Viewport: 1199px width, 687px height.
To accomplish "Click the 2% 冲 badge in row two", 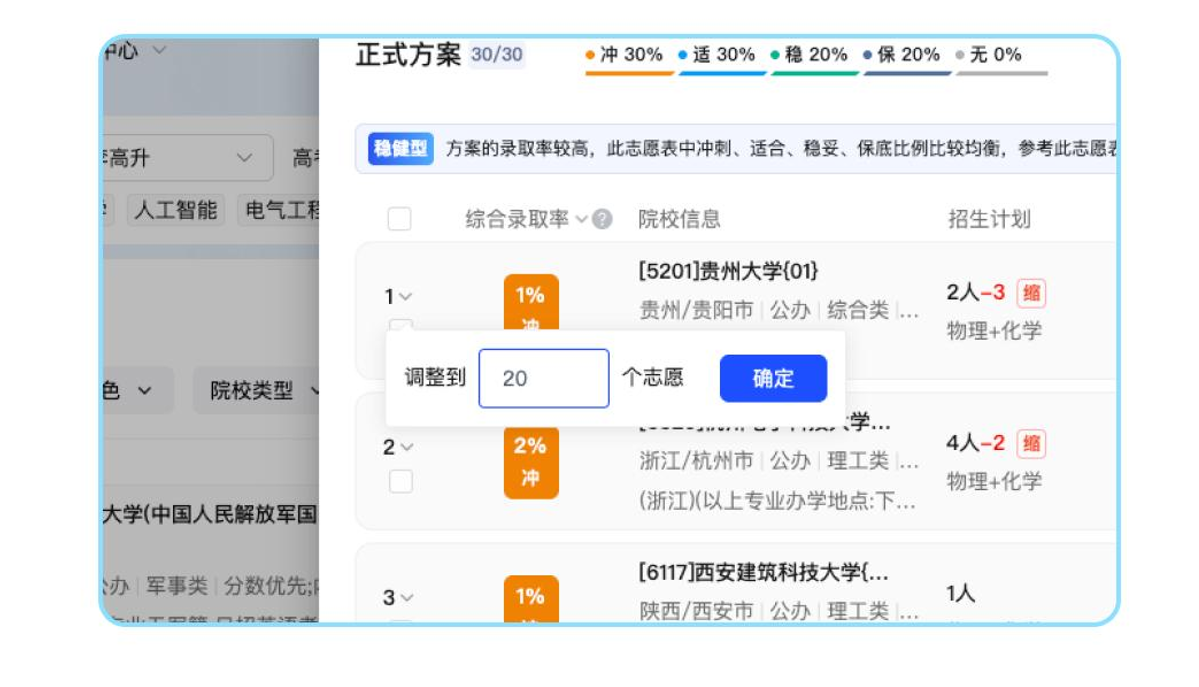I will pyautogui.click(x=530, y=463).
